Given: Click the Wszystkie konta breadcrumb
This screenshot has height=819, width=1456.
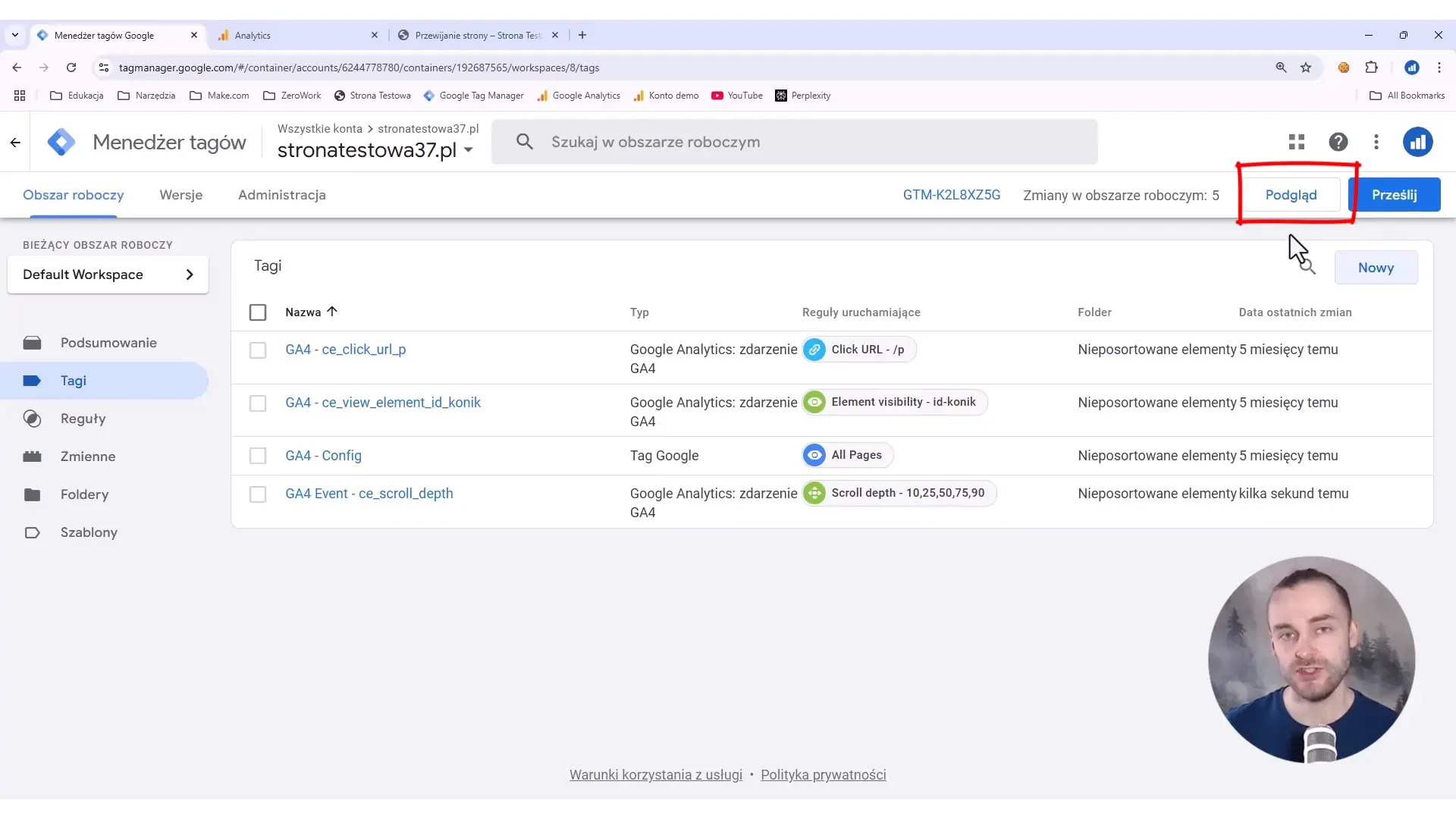Looking at the screenshot, I should point(320,129).
